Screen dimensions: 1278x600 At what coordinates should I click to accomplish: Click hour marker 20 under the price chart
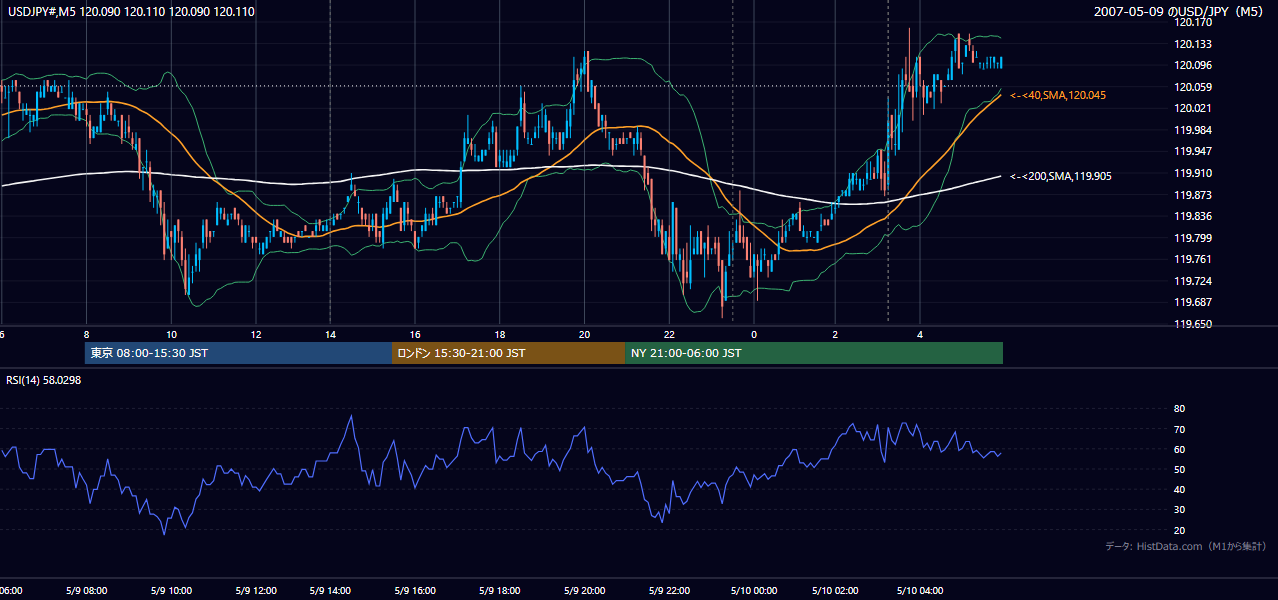point(585,334)
